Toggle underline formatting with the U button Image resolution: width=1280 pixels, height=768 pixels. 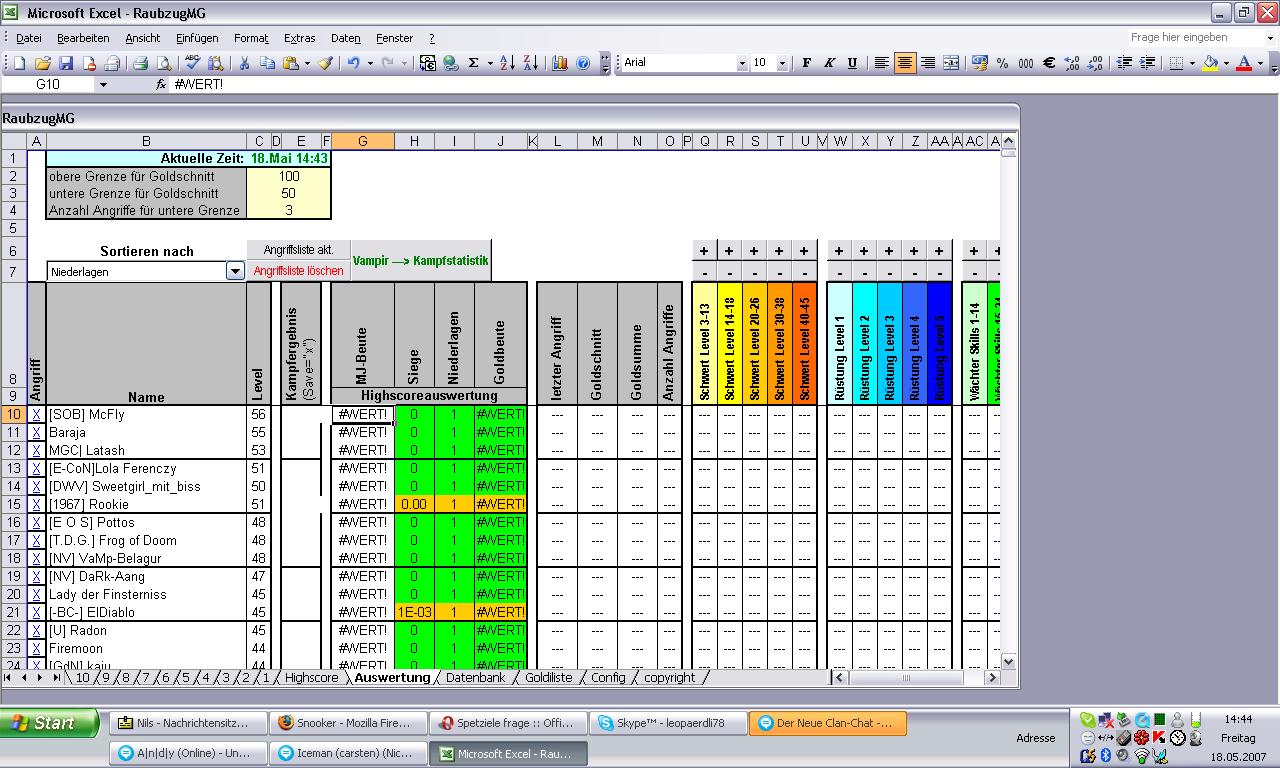852,63
